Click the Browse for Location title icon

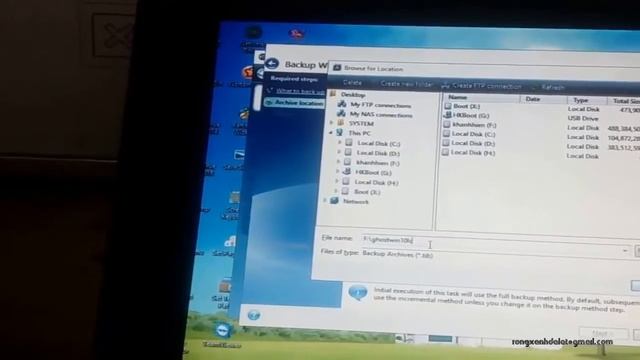click(x=337, y=68)
